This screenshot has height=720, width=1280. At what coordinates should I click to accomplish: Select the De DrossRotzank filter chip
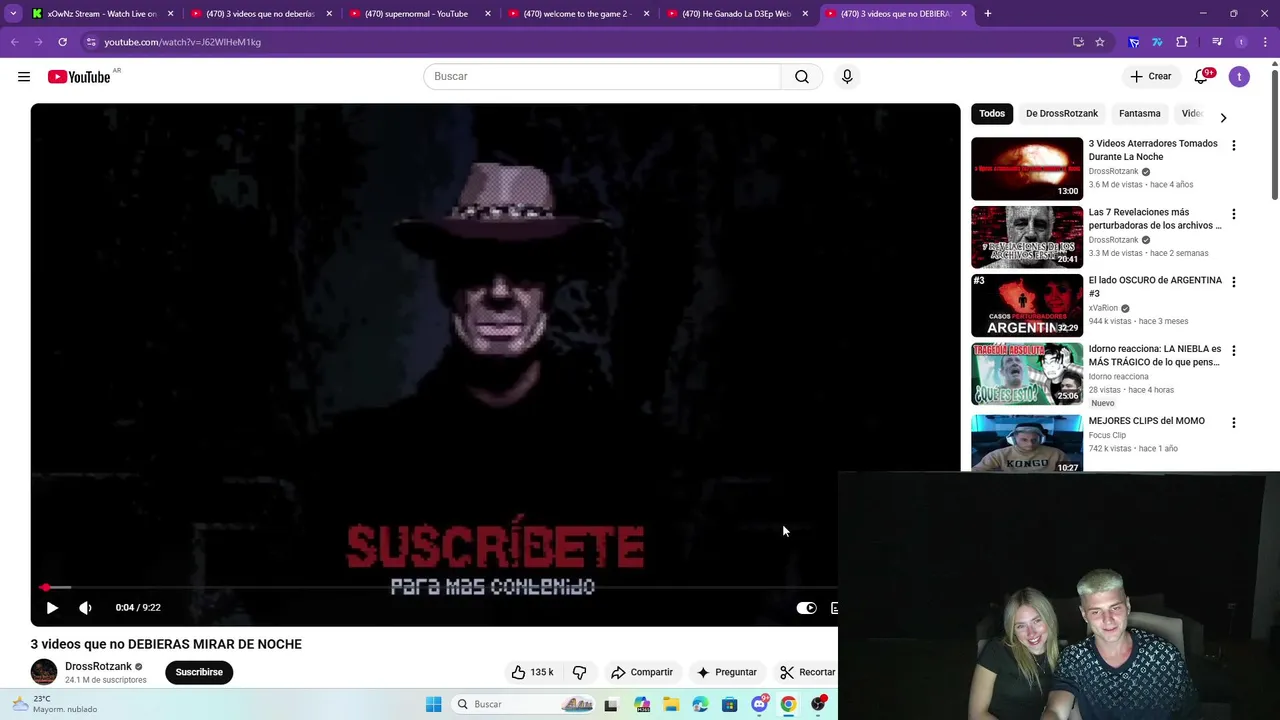[x=1062, y=113]
